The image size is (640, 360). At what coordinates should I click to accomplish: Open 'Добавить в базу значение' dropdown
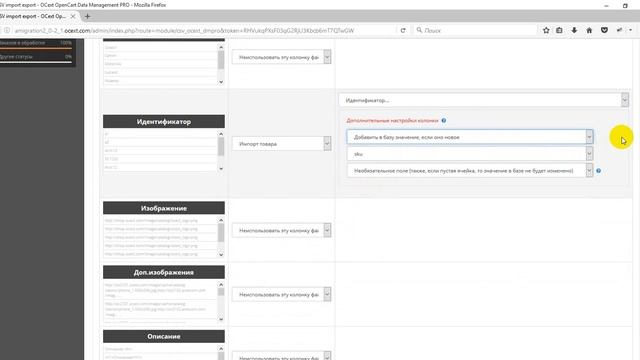[x=470, y=137]
